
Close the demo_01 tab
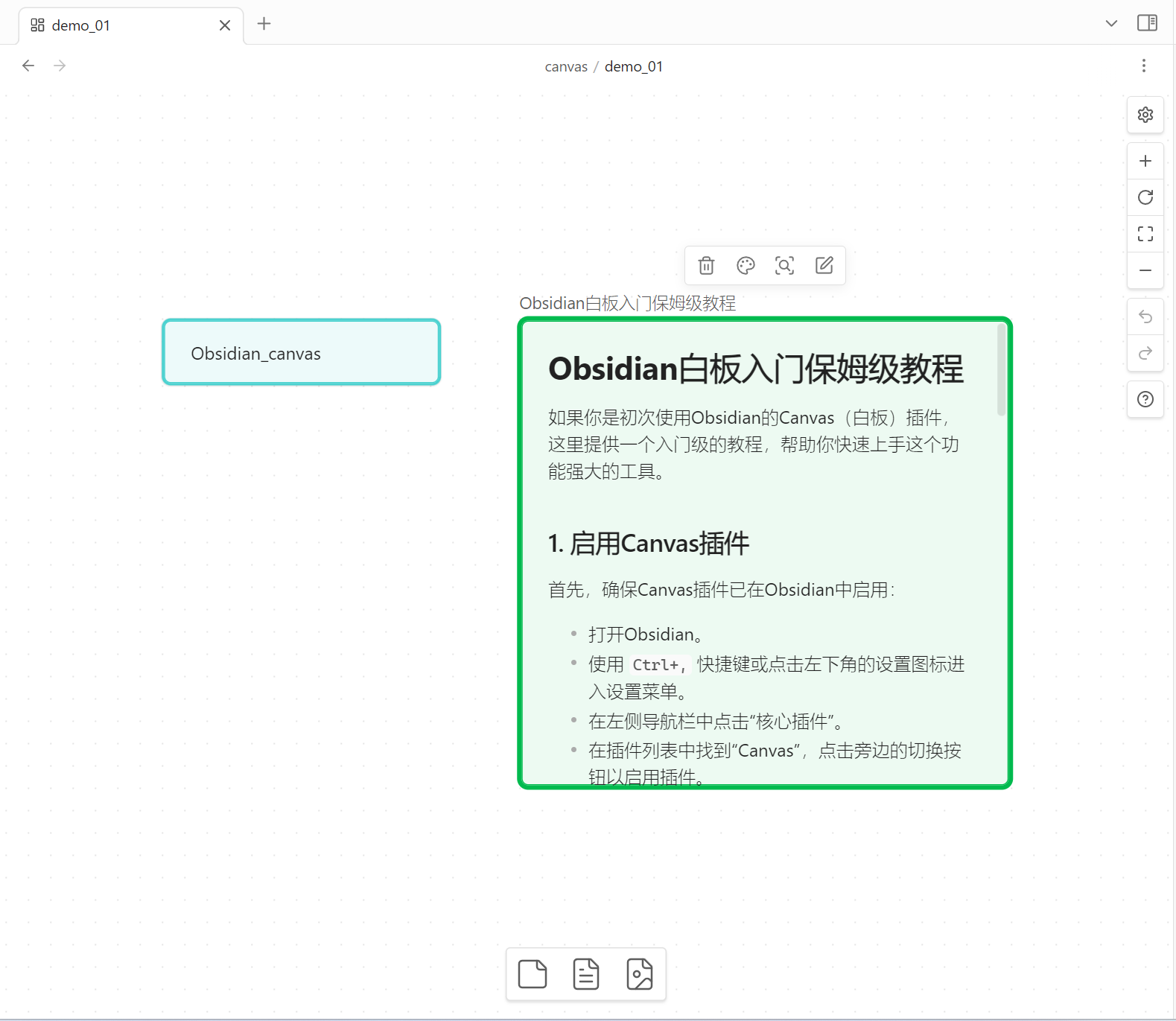coord(225,25)
